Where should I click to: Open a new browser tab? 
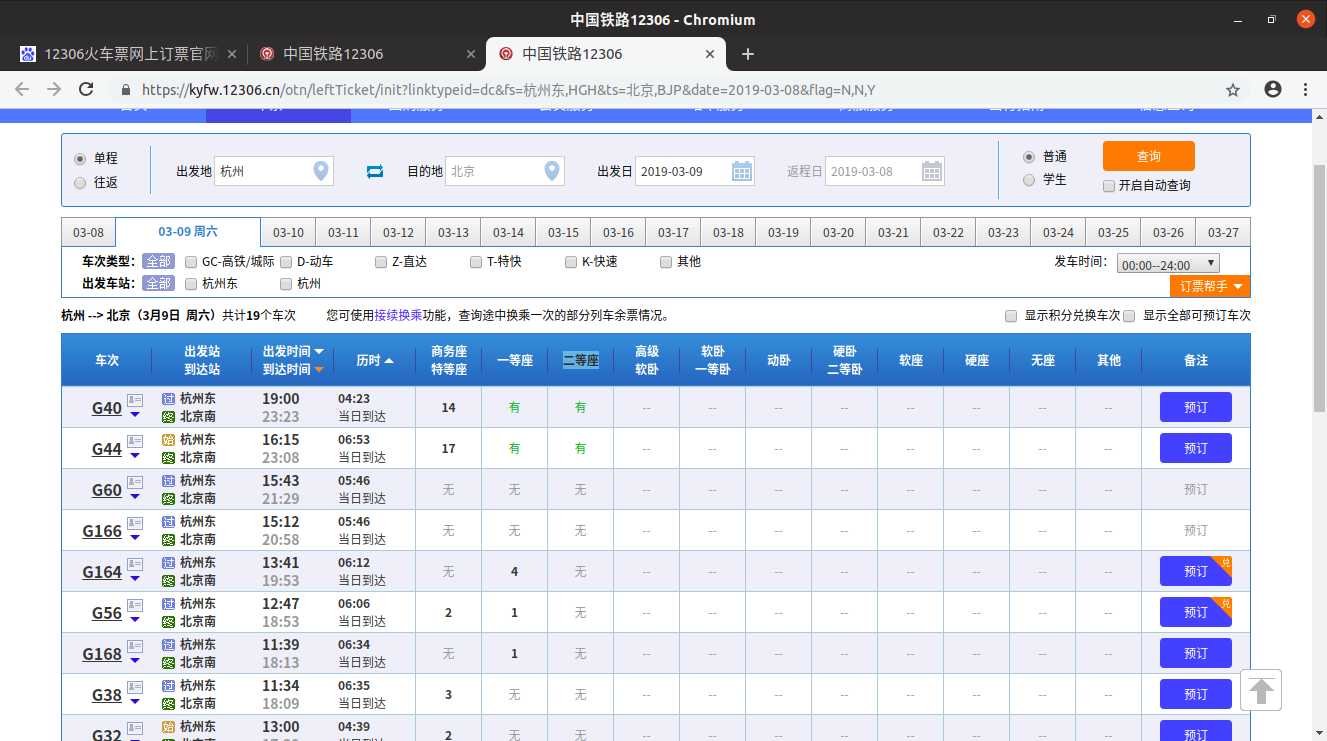pyautogui.click(x=747, y=54)
